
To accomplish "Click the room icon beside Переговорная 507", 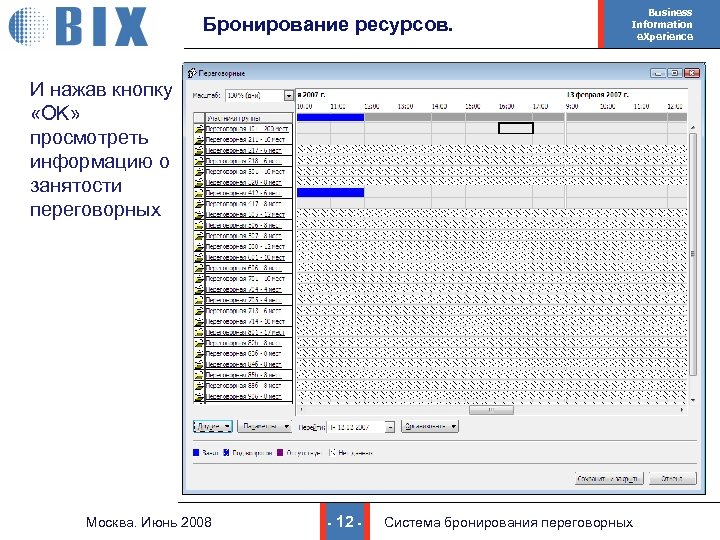I will click(199, 236).
